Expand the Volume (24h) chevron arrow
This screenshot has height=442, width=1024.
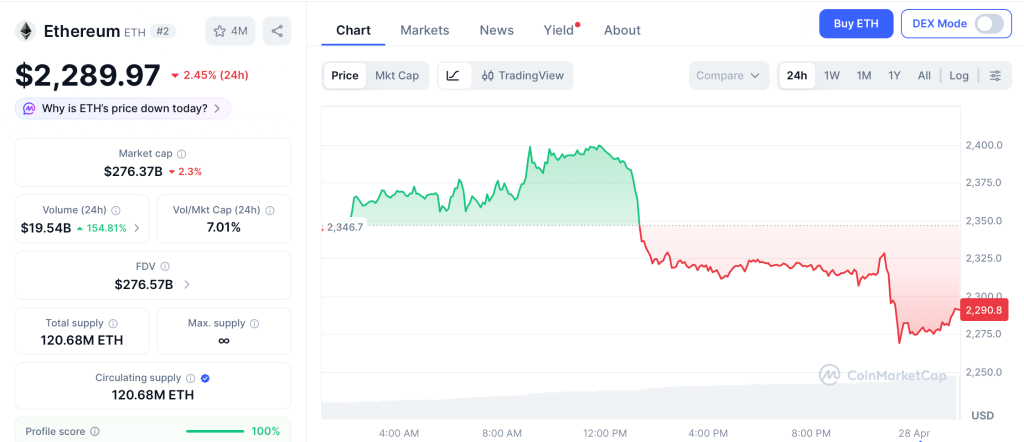137,228
